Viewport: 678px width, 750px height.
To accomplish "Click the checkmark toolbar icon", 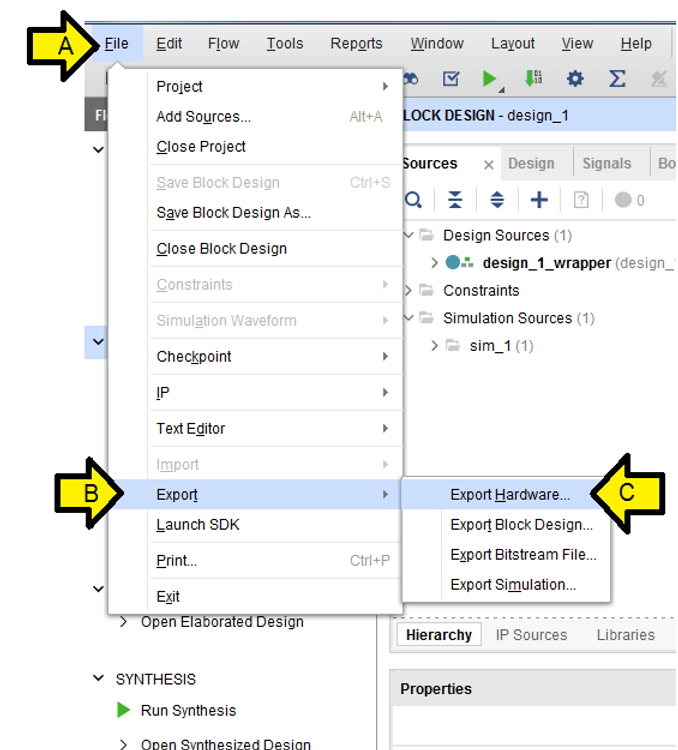I will click(x=451, y=79).
